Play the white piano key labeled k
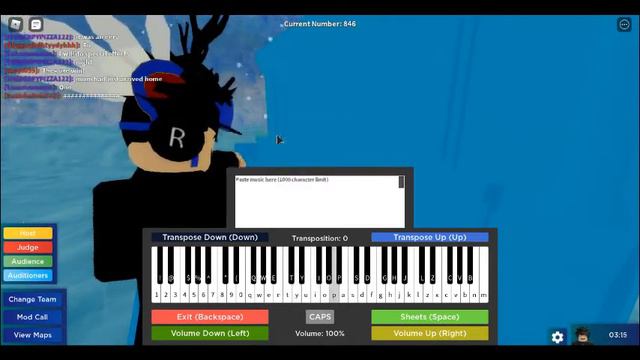640x360 pixels. tap(409, 294)
